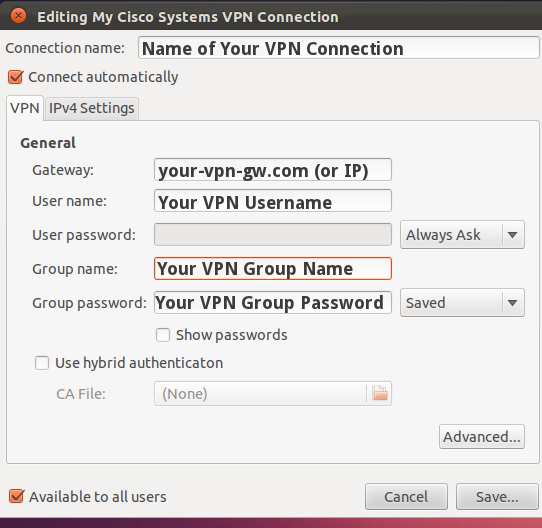The width and height of the screenshot is (542, 528).
Task: Click the Group password field
Action: coord(273,303)
